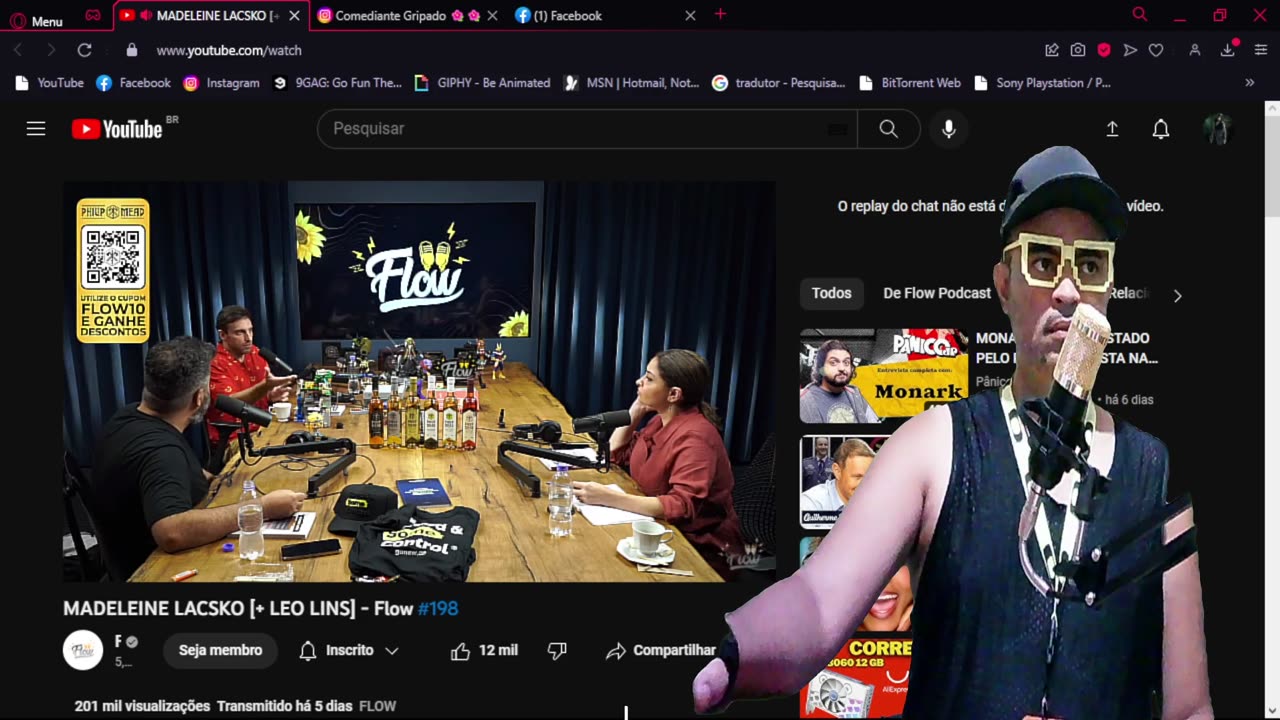Image resolution: width=1280 pixels, height=720 pixels.
Task: Open the browser profile account icon
Action: [1194, 50]
